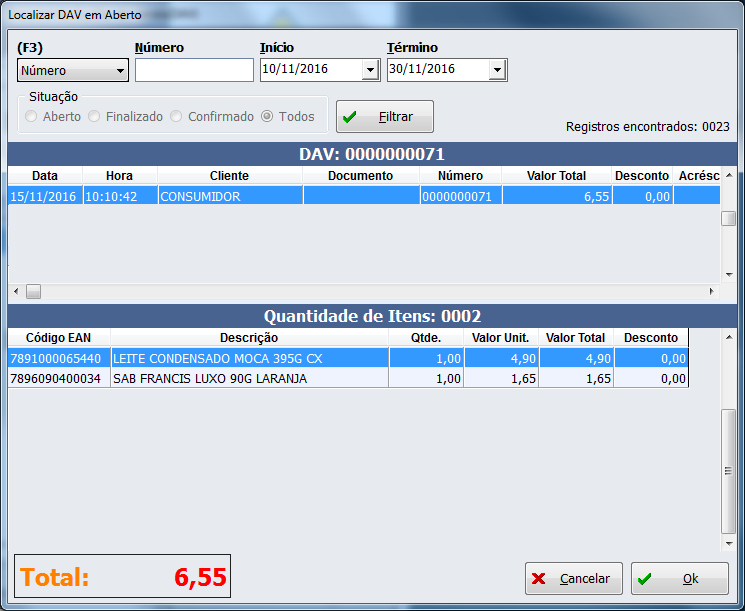The height and width of the screenshot is (611, 745).
Task: Click the right arrow of DAV horizontal scrollbar
Action: click(712, 291)
